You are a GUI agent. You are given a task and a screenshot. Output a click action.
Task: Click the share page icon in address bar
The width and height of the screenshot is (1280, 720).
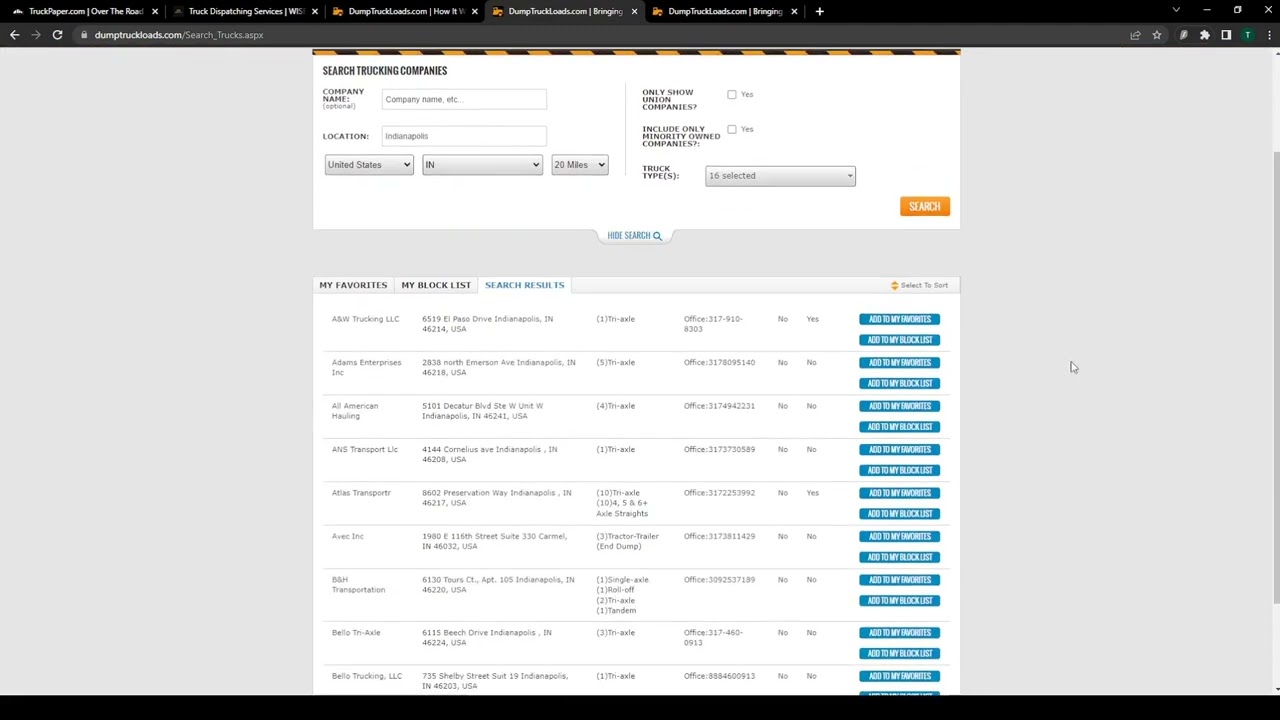1135,35
